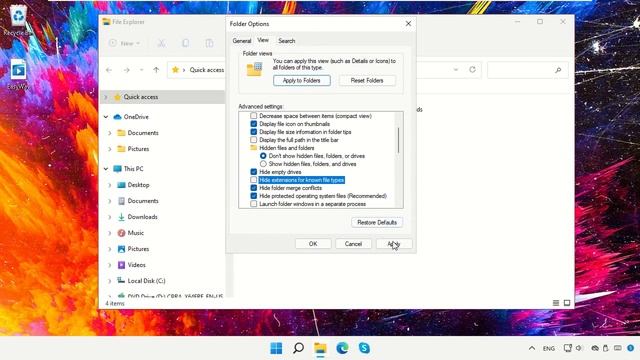Viewport: 640px width, 360px height.
Task: Launch Microsoft Edge from taskbar
Action: [342, 348]
